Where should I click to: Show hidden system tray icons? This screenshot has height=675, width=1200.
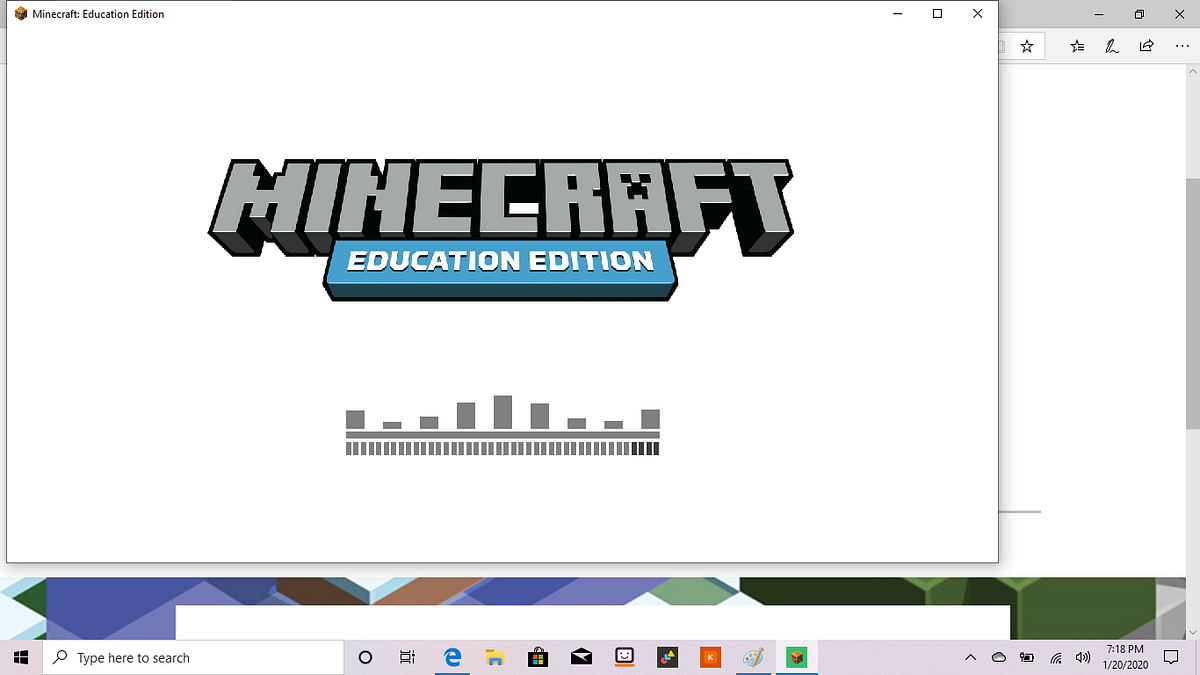click(x=970, y=657)
